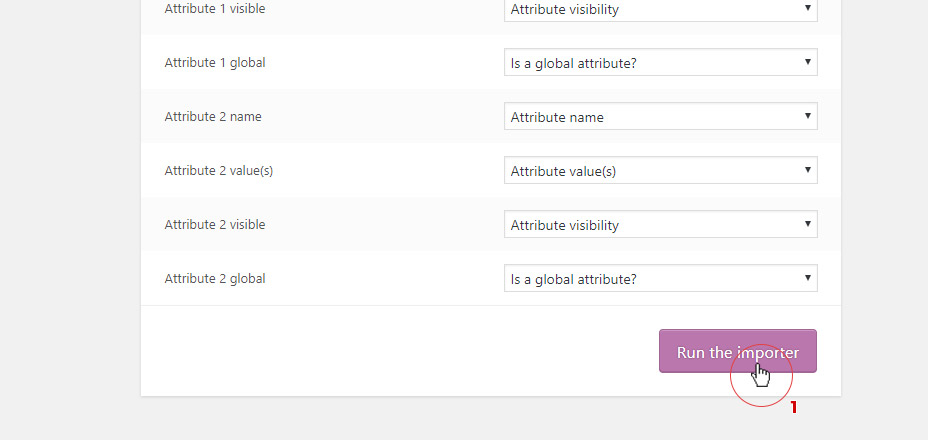Viewport: 928px width, 440px height.
Task: Click the red step number 1 marker
Action: 794,408
